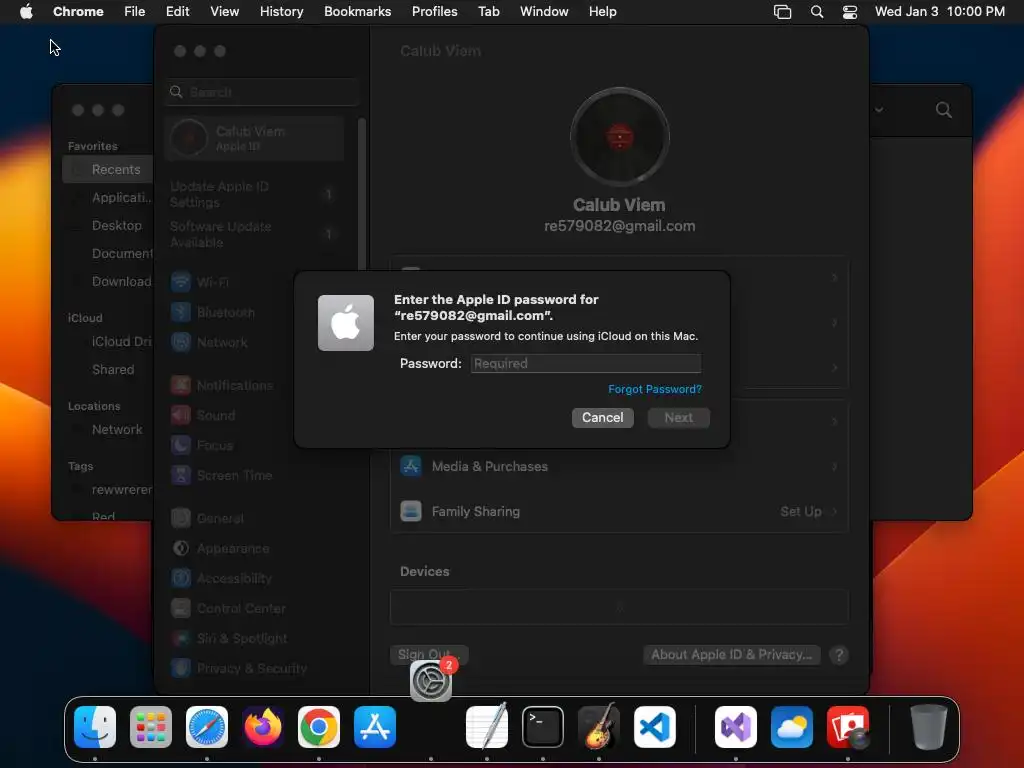Screen dimensions: 1024x768
Task: Open the History menu
Action: (281, 12)
